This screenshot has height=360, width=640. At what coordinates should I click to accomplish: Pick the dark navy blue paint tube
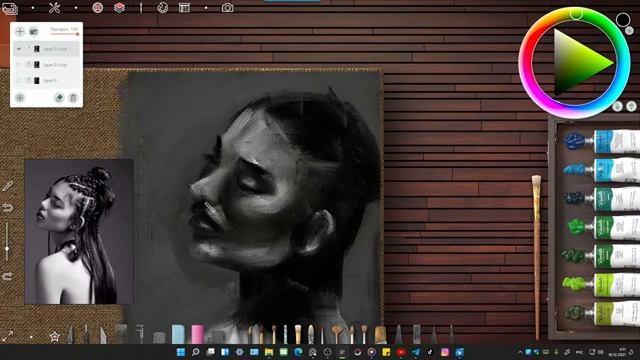[x=601, y=141]
